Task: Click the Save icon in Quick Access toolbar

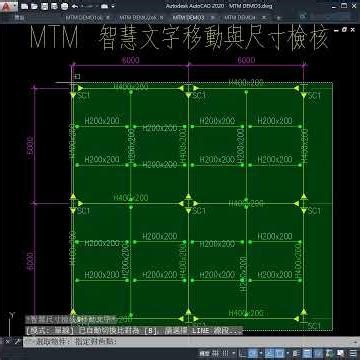Action: pos(44,6)
